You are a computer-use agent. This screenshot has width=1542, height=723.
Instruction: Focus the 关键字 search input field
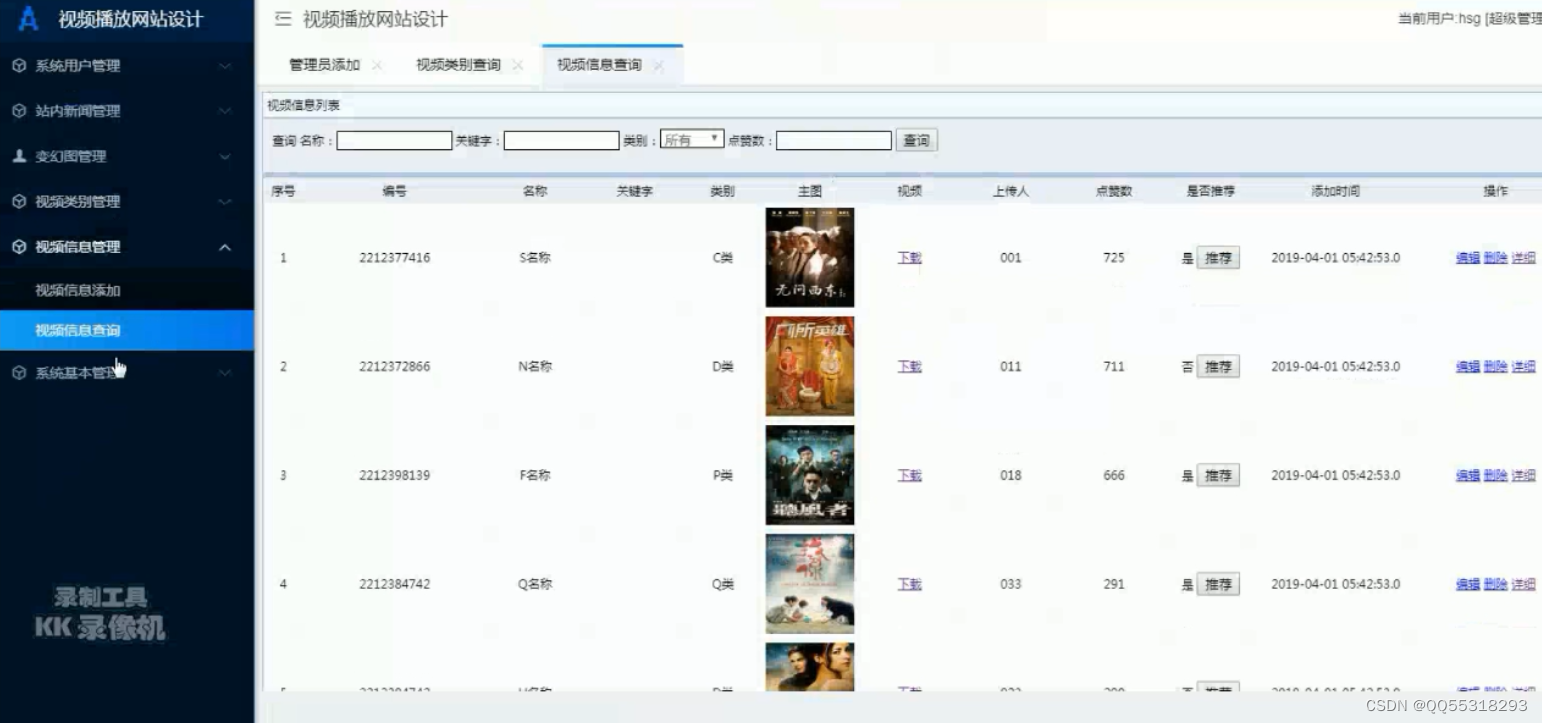pos(561,141)
